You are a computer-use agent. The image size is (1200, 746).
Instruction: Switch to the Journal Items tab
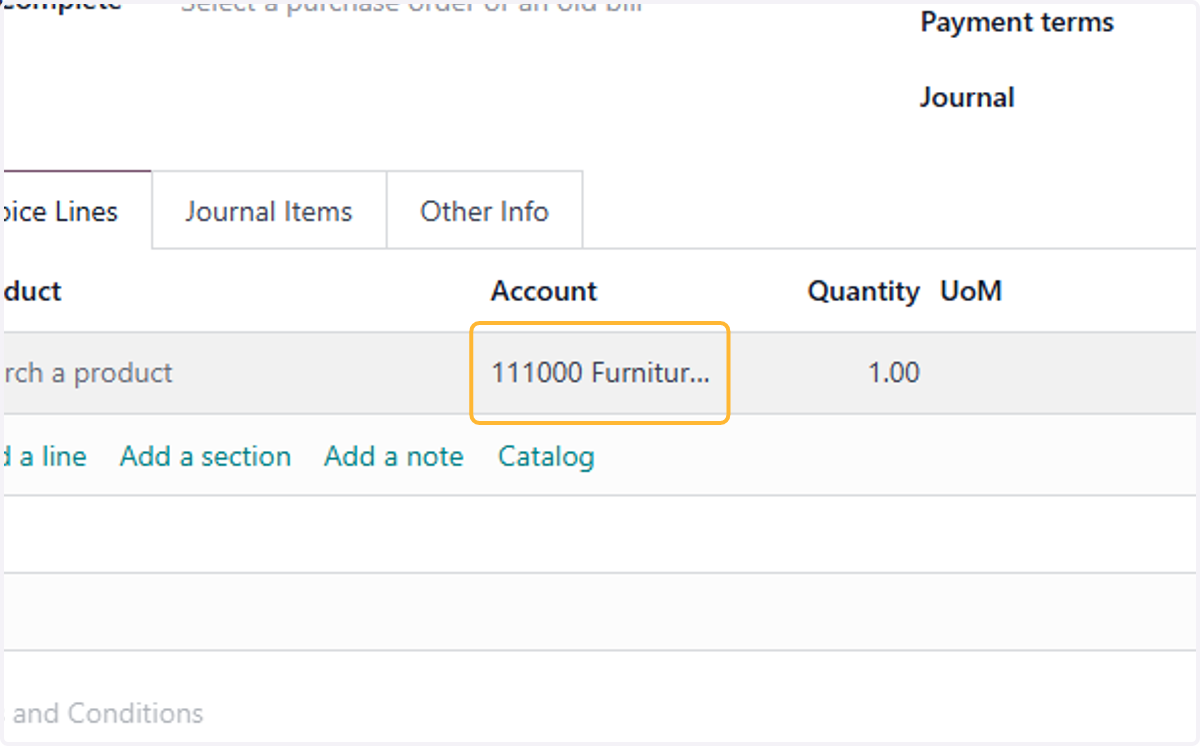(x=269, y=211)
